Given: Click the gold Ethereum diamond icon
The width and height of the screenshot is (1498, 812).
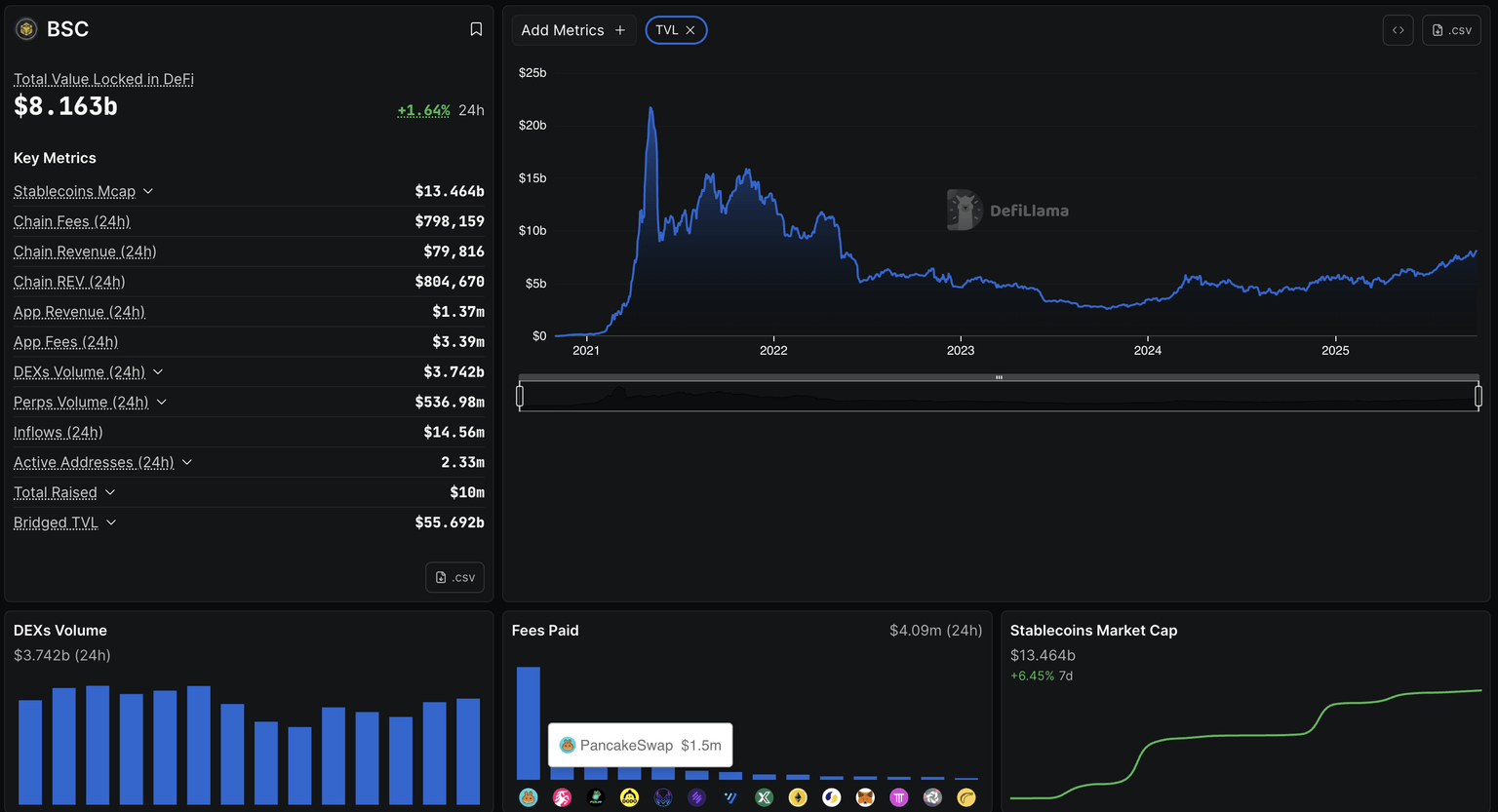Looking at the screenshot, I should coord(798,797).
